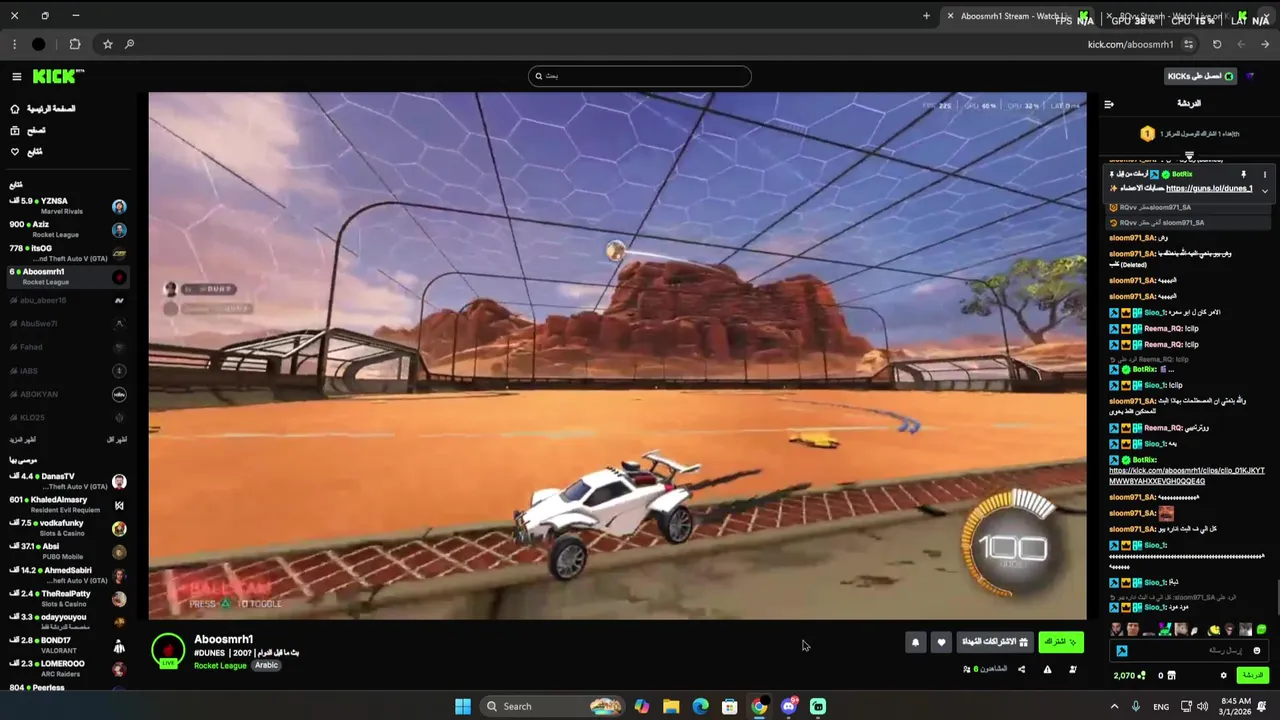Open Discord from taskbar
Image resolution: width=1280 pixels, height=720 pixels.
tap(789, 706)
